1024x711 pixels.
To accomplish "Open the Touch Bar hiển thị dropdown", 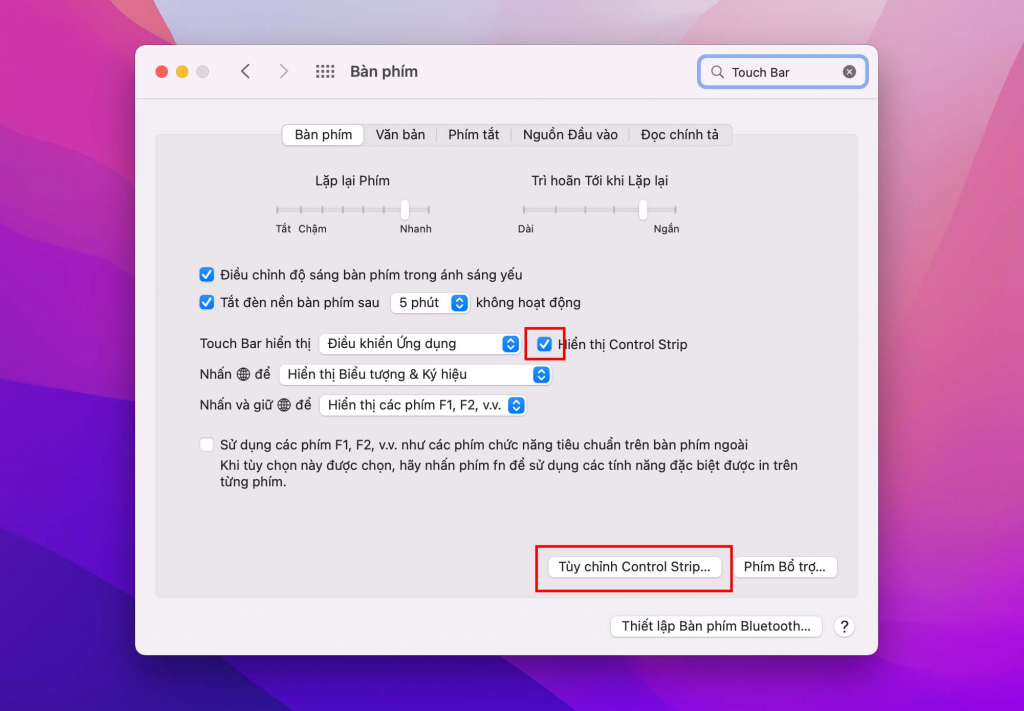I will point(419,344).
